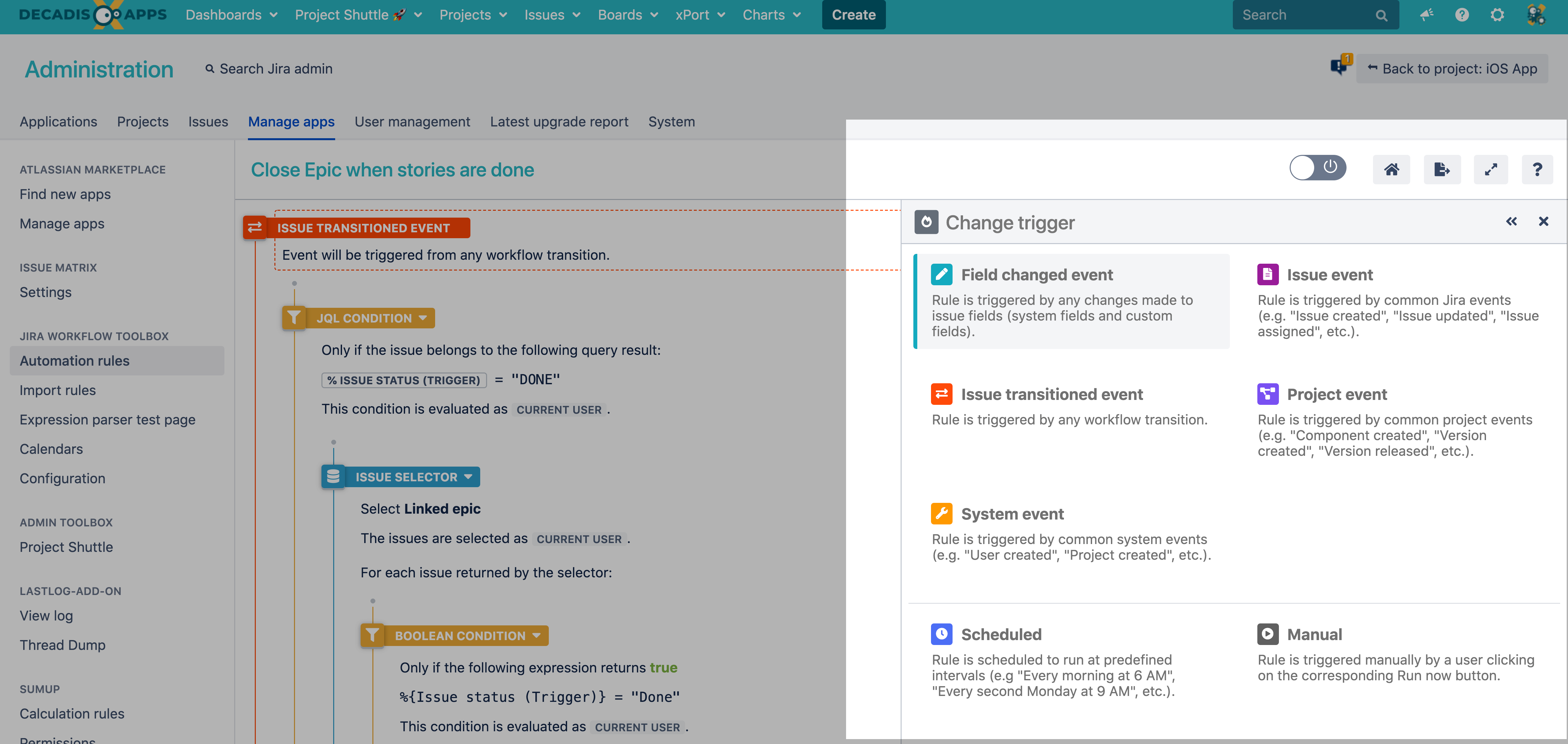Click the Create button

click(853, 15)
